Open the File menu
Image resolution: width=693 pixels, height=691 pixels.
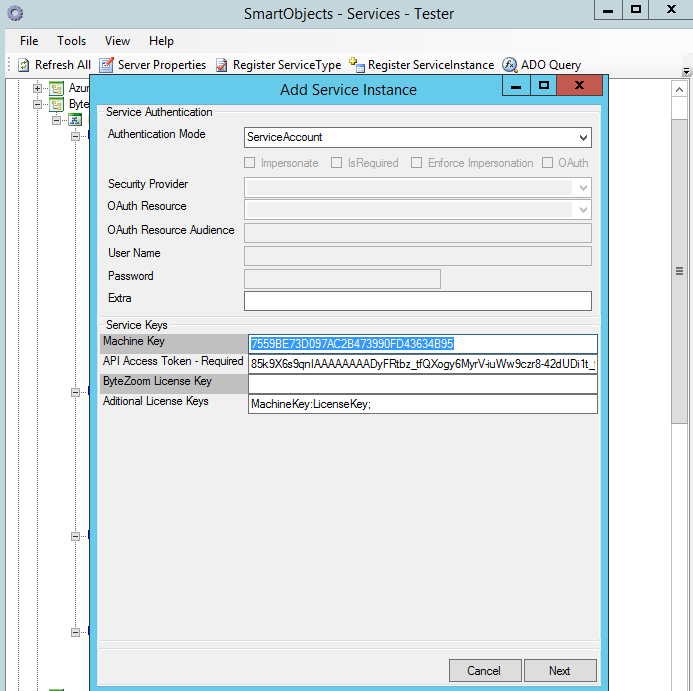tap(29, 41)
